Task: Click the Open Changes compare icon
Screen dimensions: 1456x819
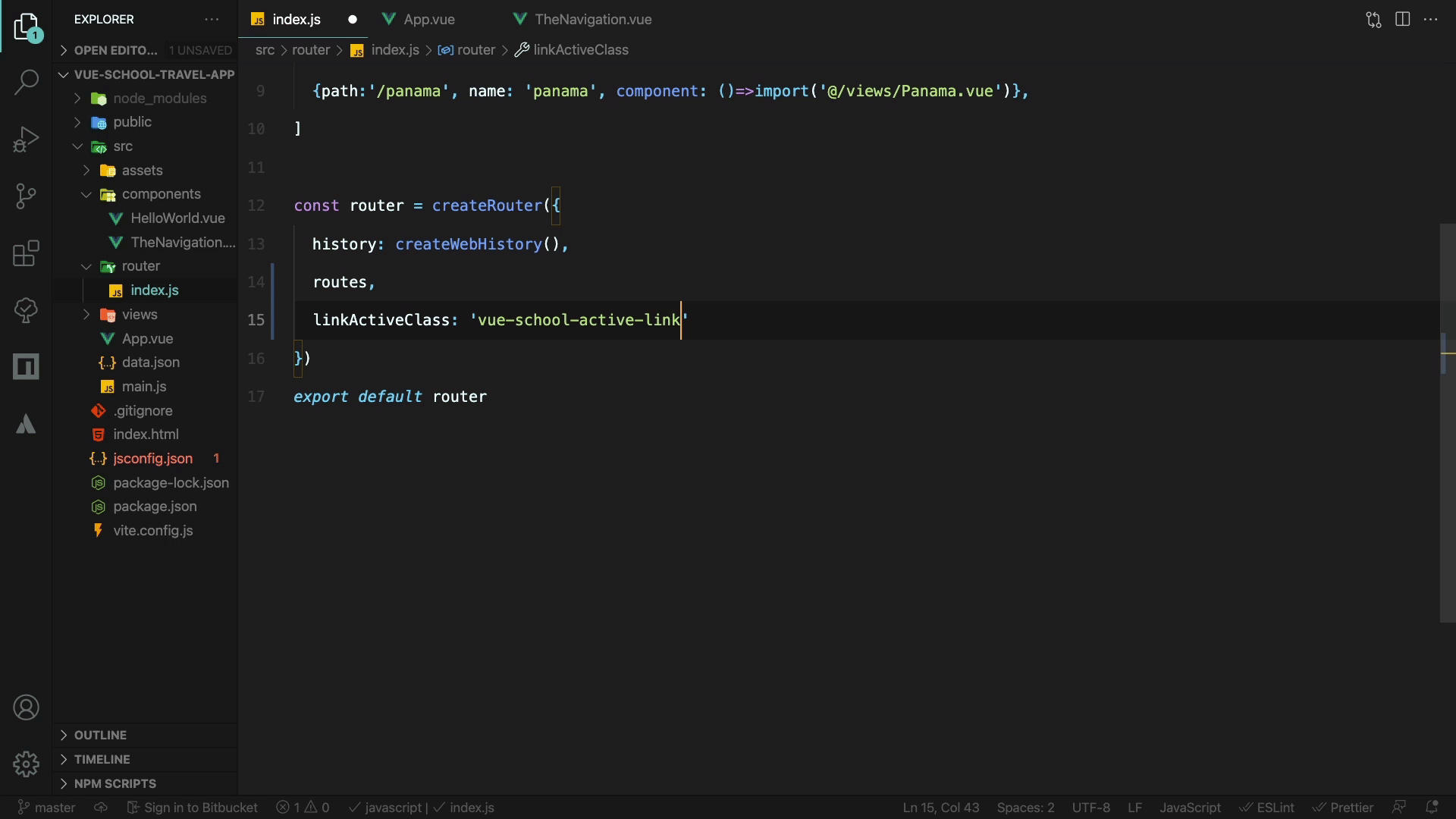Action: (x=1373, y=20)
